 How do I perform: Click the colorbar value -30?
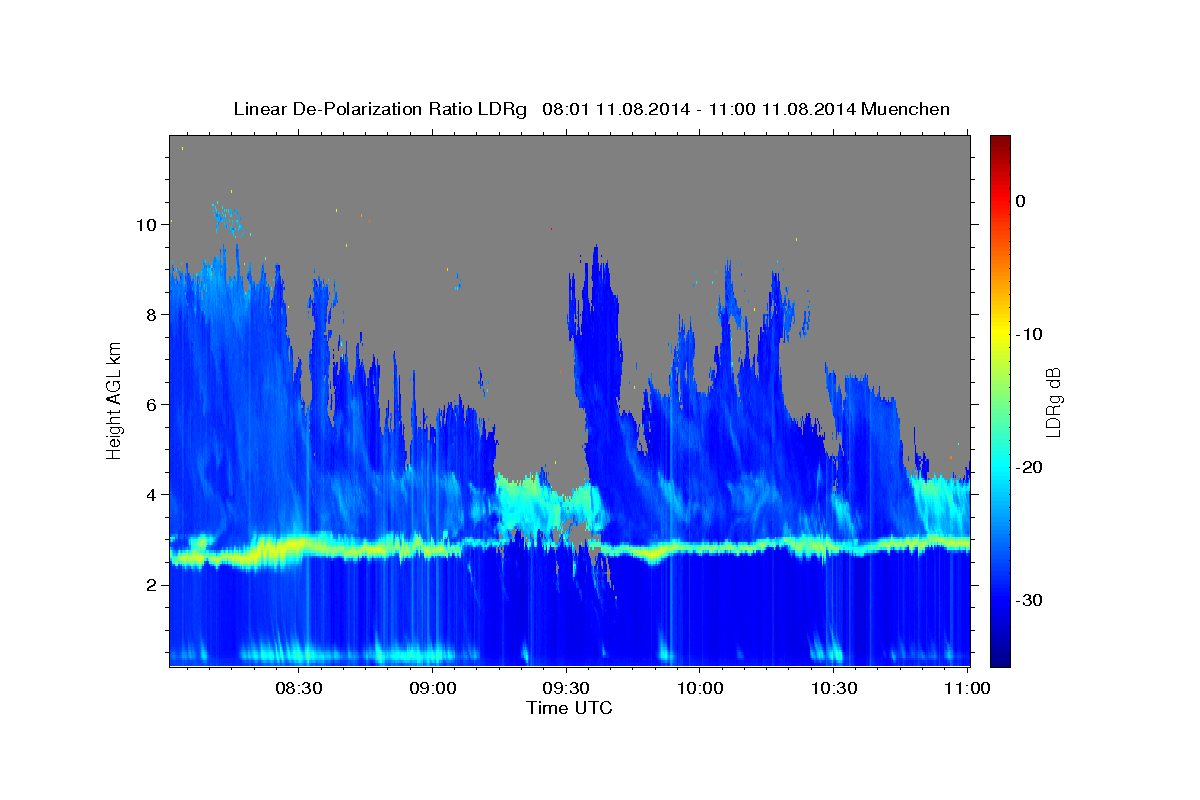coord(1029,600)
